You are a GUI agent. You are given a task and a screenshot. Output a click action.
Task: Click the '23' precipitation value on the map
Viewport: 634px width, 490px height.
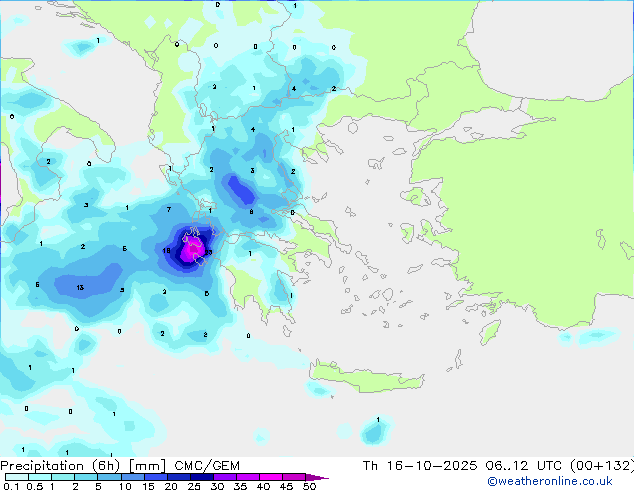tap(208, 252)
